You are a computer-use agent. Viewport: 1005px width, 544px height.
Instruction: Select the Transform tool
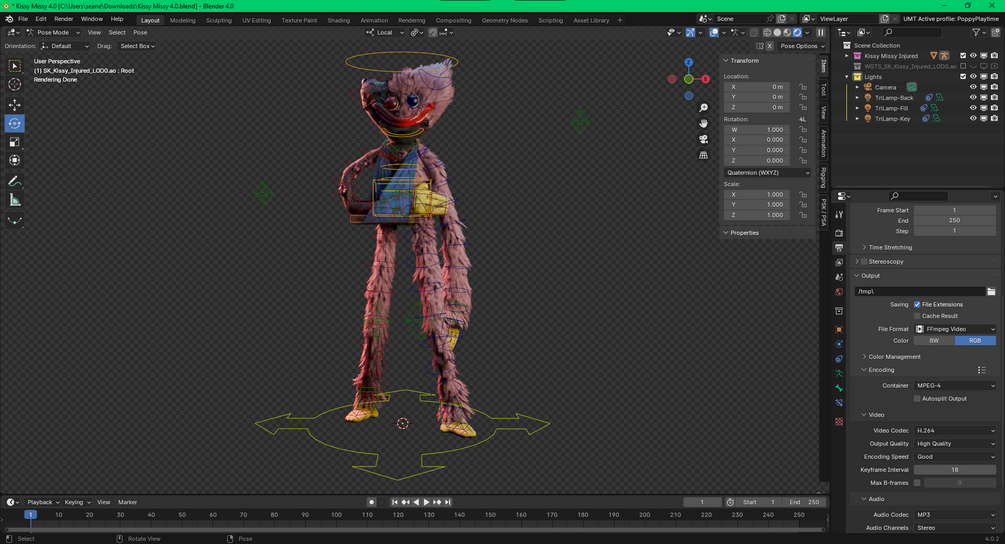click(x=14, y=160)
